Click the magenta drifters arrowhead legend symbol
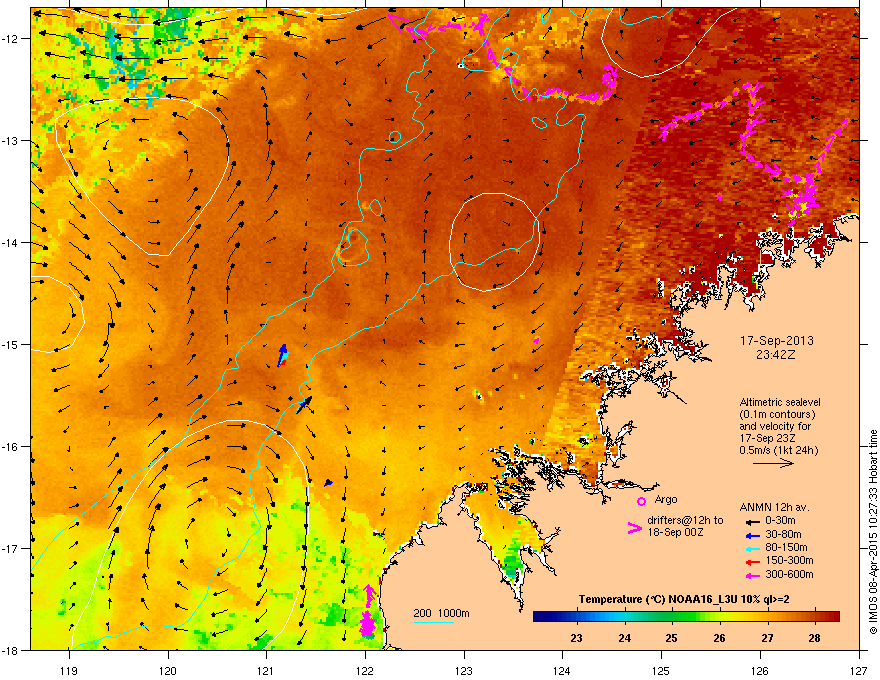The width and height of the screenshot is (880, 680). click(634, 528)
